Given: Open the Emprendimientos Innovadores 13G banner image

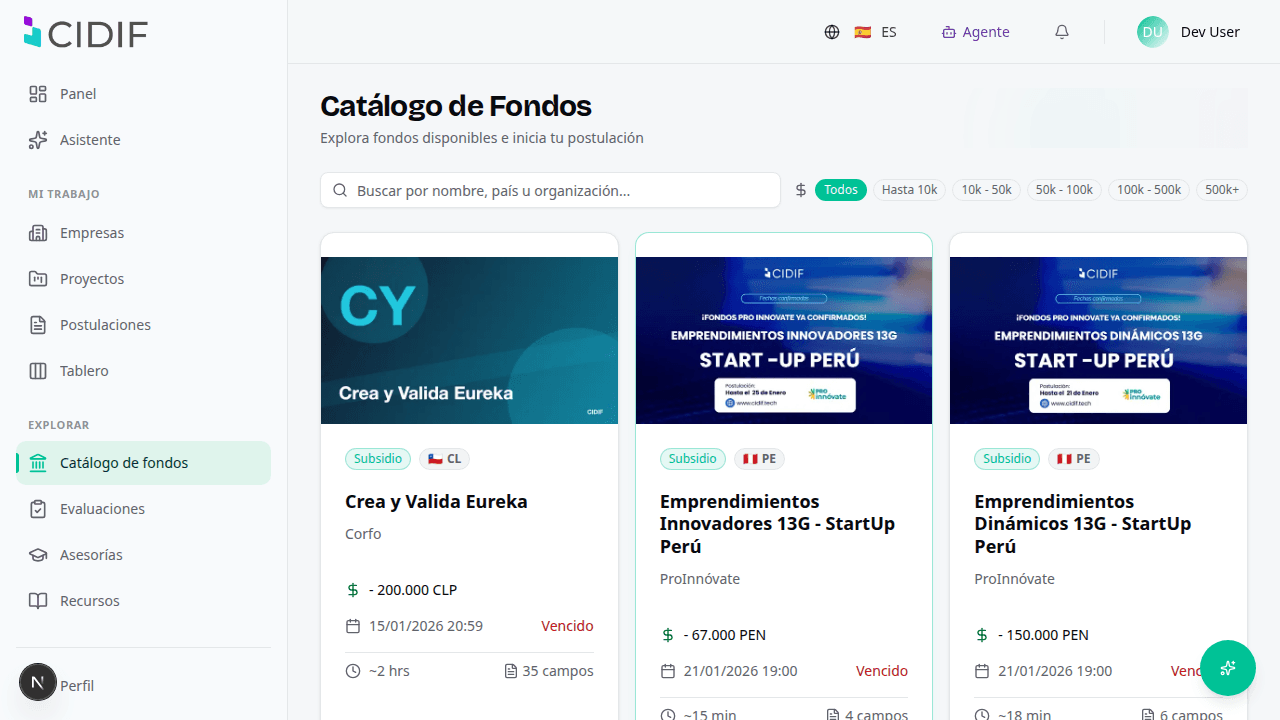Looking at the screenshot, I should pyautogui.click(x=784, y=340).
